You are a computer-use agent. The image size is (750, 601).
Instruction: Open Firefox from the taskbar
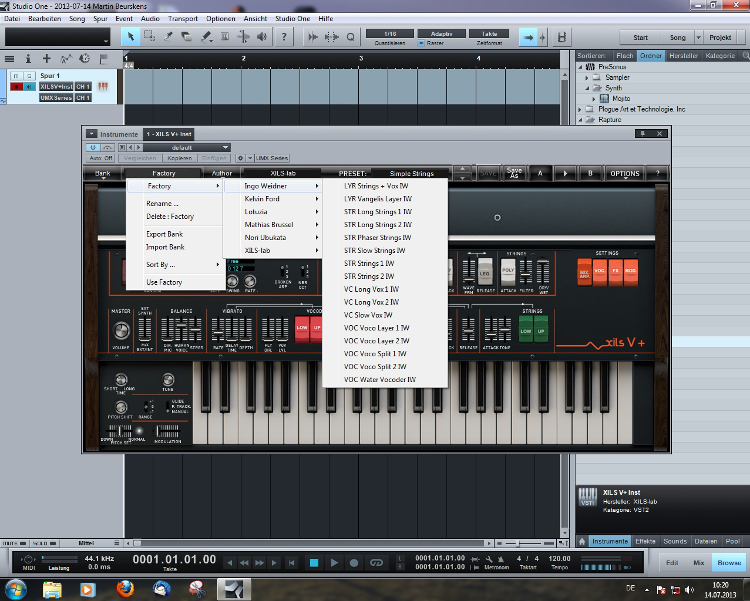(125, 589)
